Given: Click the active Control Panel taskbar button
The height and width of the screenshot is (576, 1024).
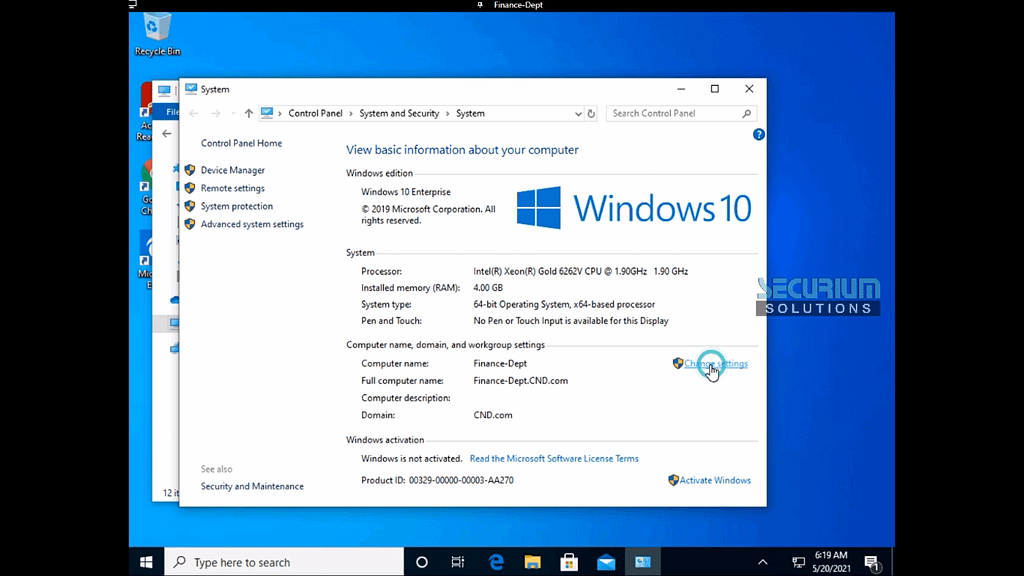Looking at the screenshot, I should coord(643,562).
